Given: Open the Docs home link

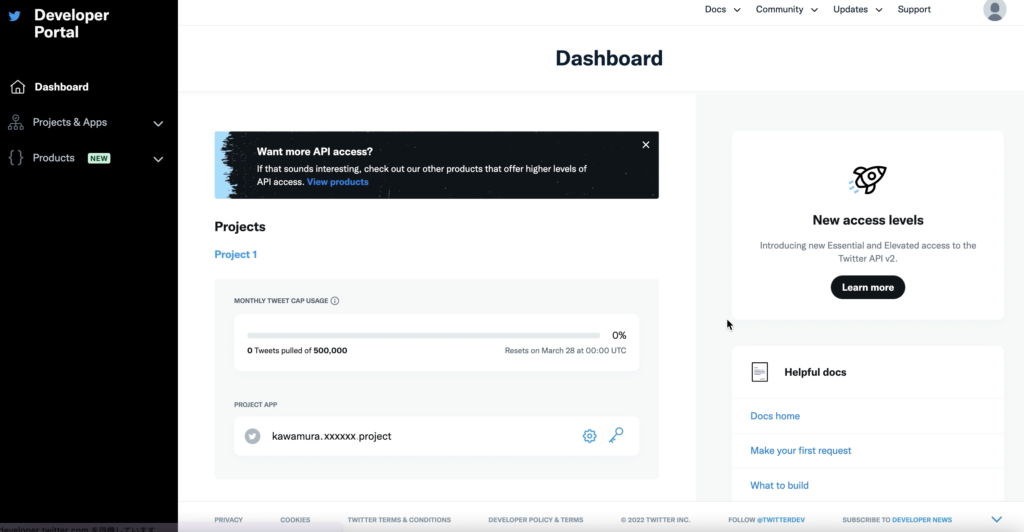Looking at the screenshot, I should [x=775, y=416].
